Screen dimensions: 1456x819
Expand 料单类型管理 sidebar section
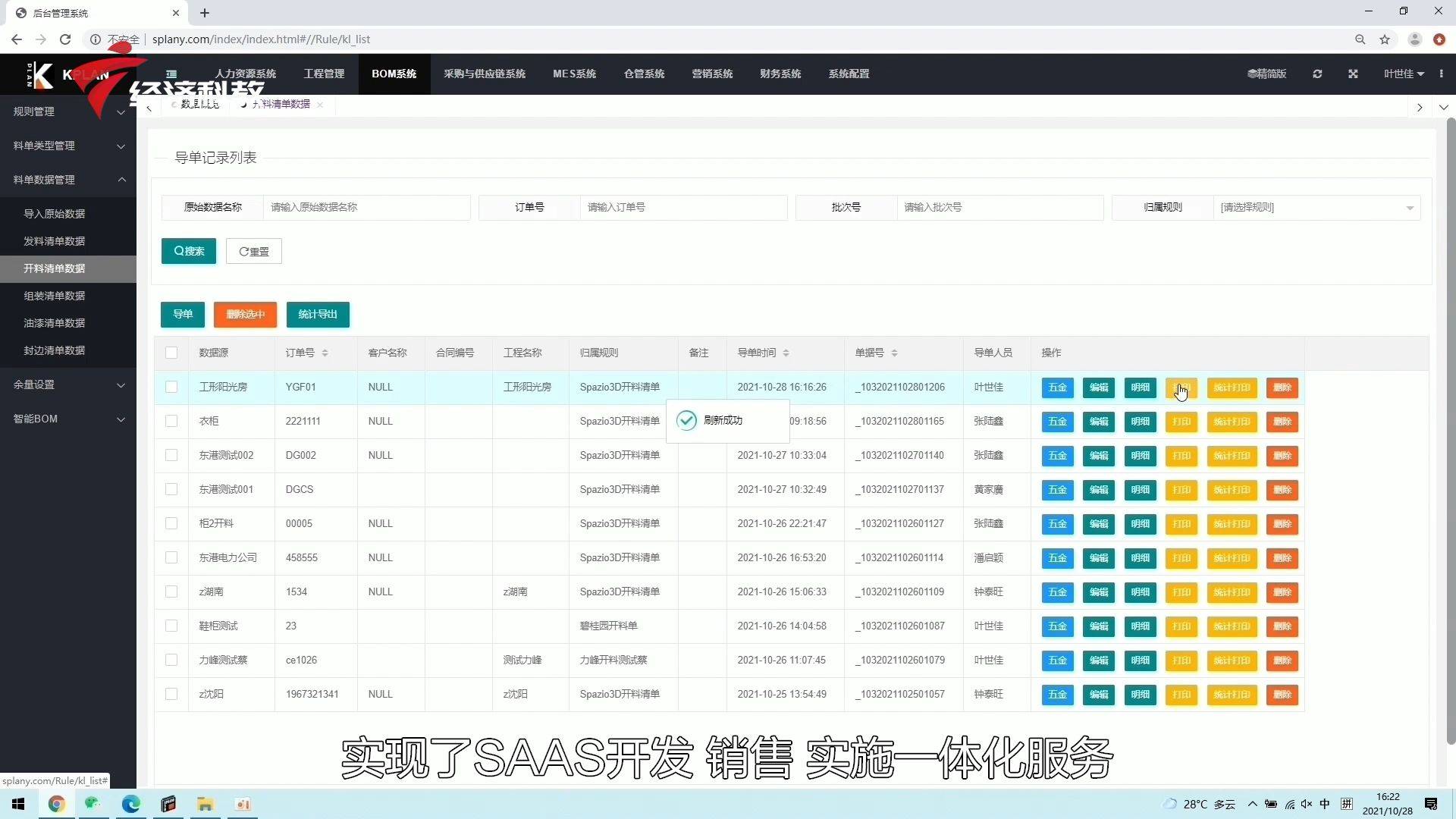click(68, 146)
